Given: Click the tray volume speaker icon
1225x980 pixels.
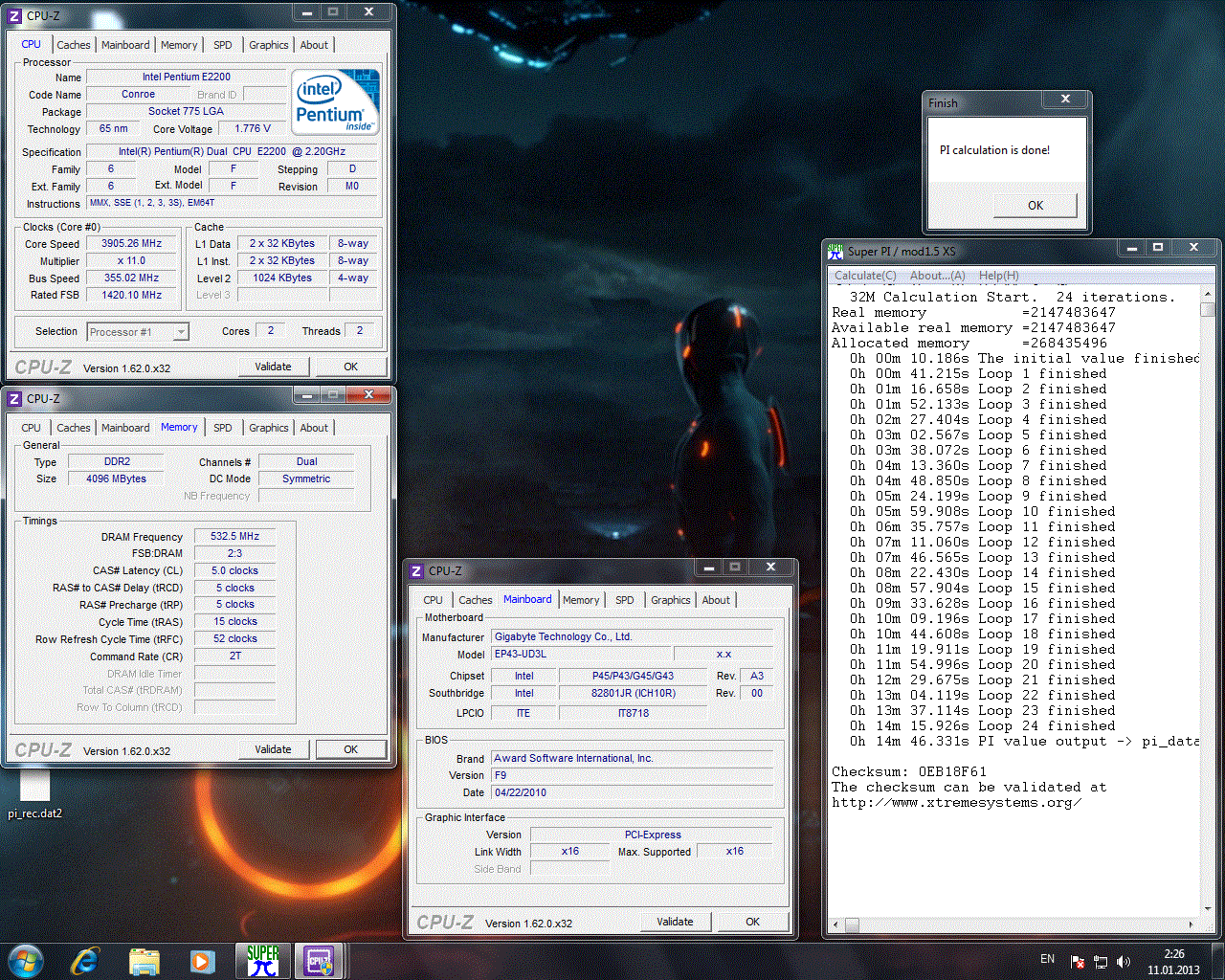Looking at the screenshot, I should (1124, 961).
